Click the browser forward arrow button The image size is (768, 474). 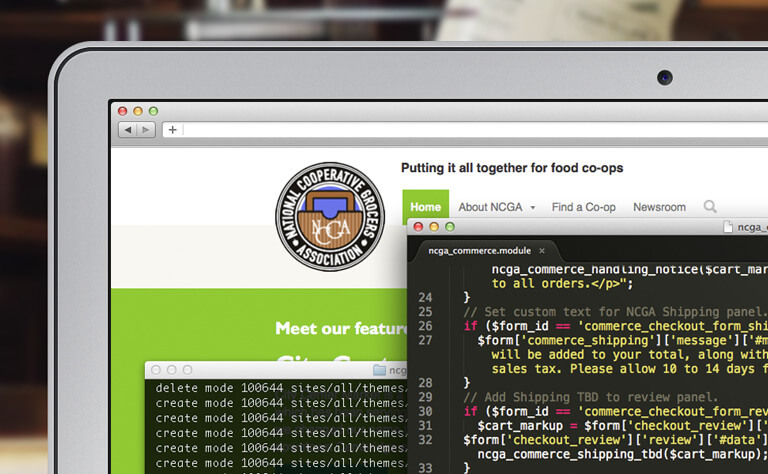click(146, 130)
